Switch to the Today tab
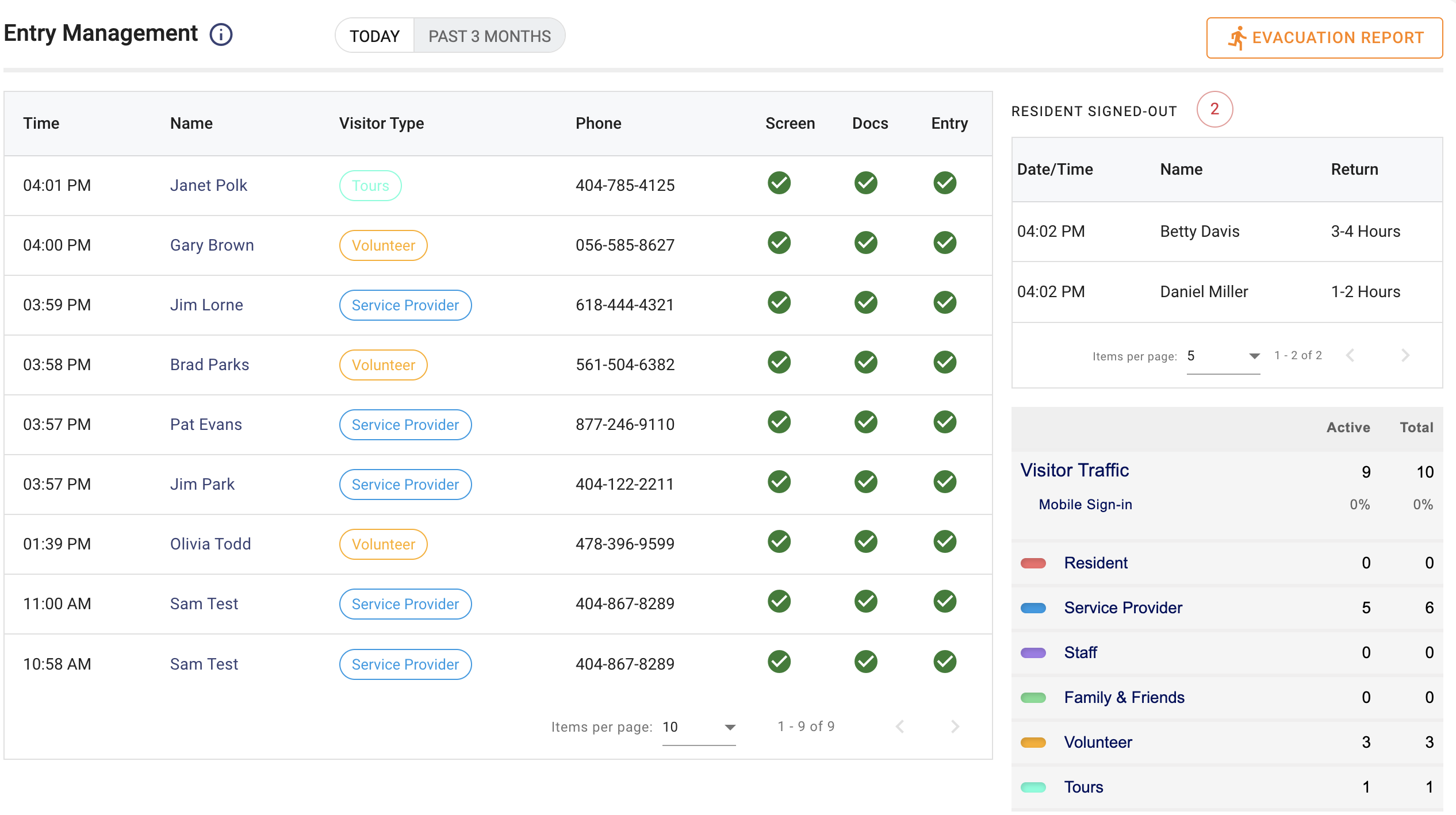The image size is (1456, 815). coord(374,36)
